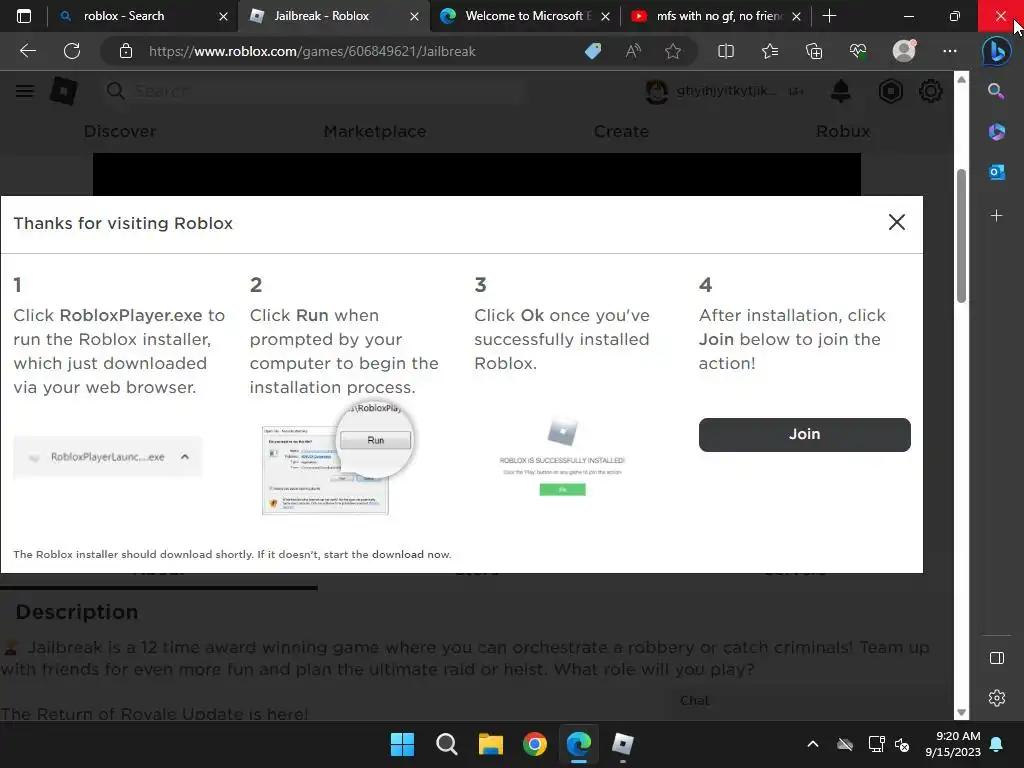
Task: Open the Create menu item
Action: click(x=621, y=131)
